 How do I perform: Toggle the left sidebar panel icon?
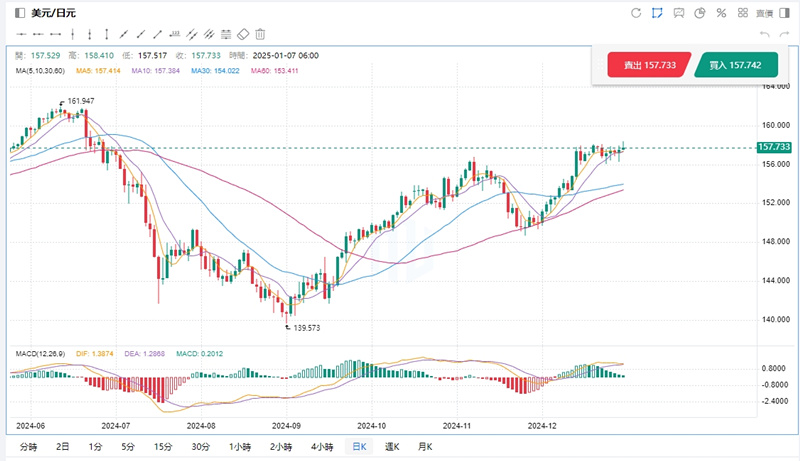coord(18,13)
